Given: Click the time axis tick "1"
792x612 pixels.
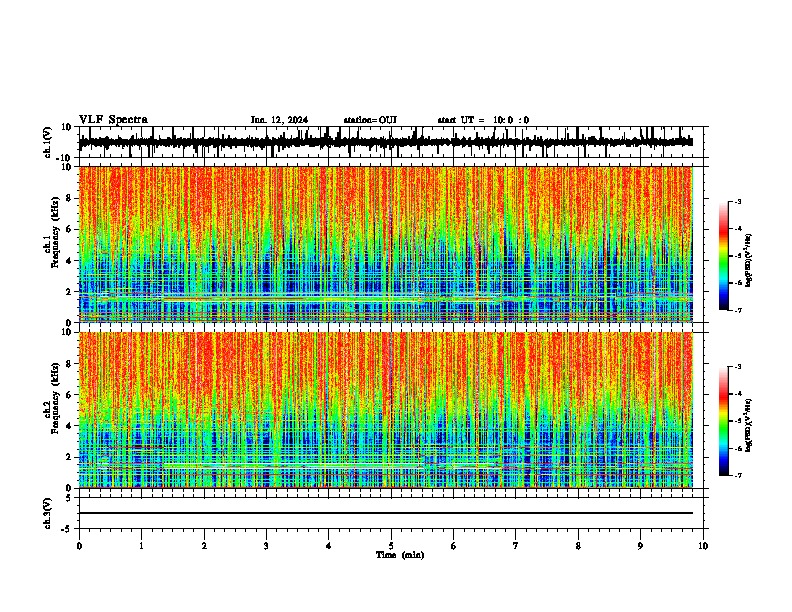Looking at the screenshot, I should [141, 546].
